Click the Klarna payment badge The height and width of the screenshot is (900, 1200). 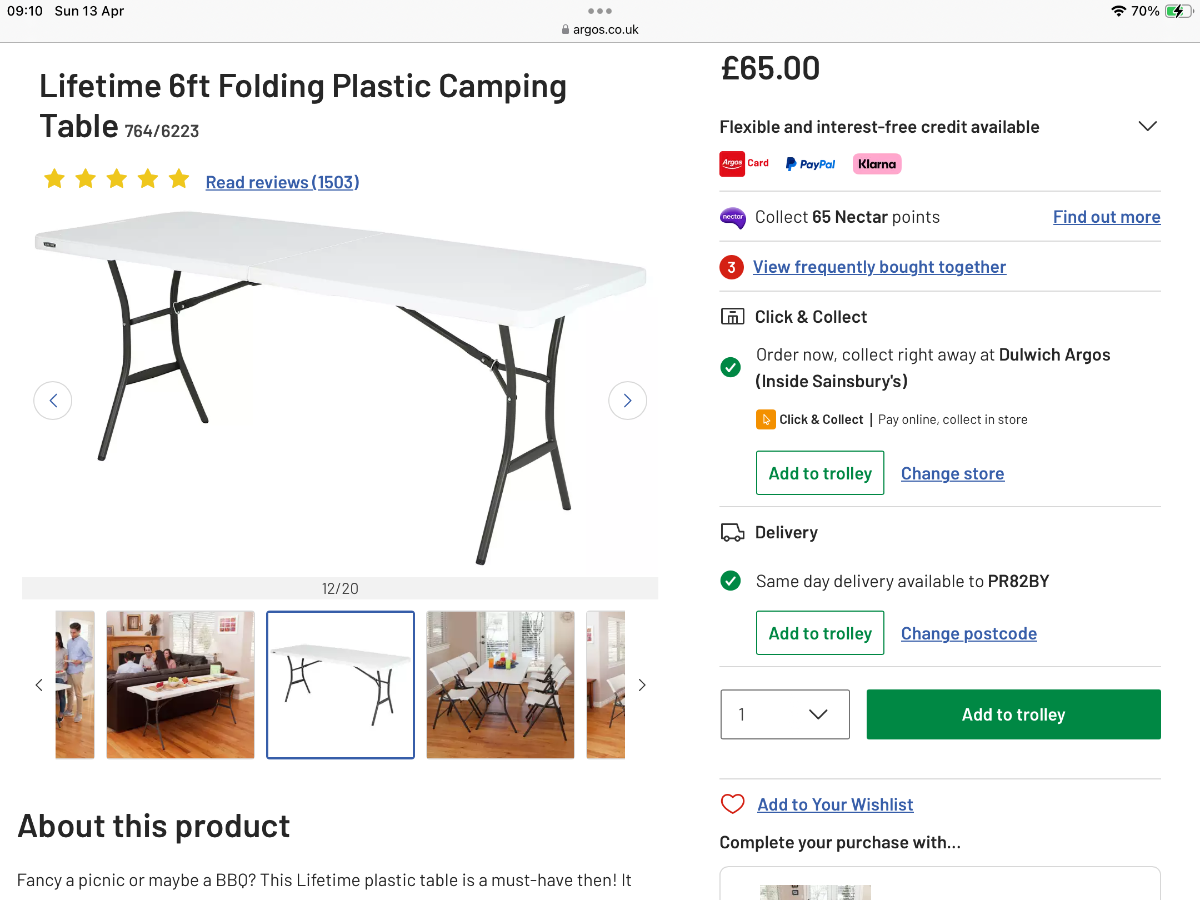point(877,164)
